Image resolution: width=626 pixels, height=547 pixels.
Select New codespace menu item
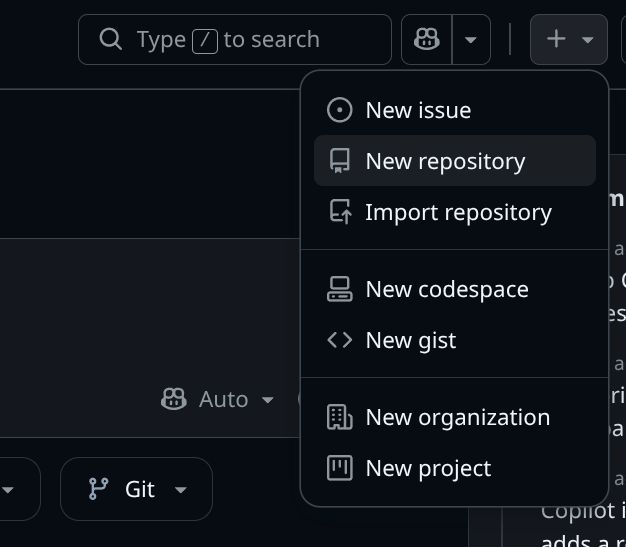point(455,289)
